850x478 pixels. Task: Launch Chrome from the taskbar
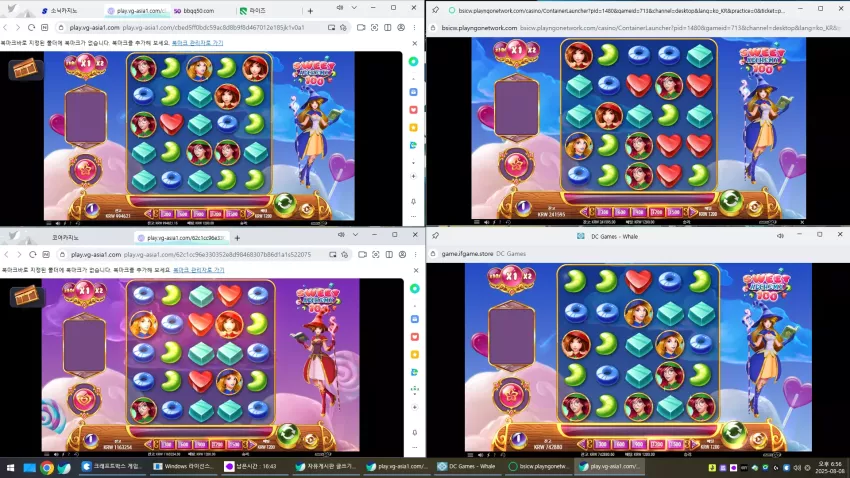point(47,467)
